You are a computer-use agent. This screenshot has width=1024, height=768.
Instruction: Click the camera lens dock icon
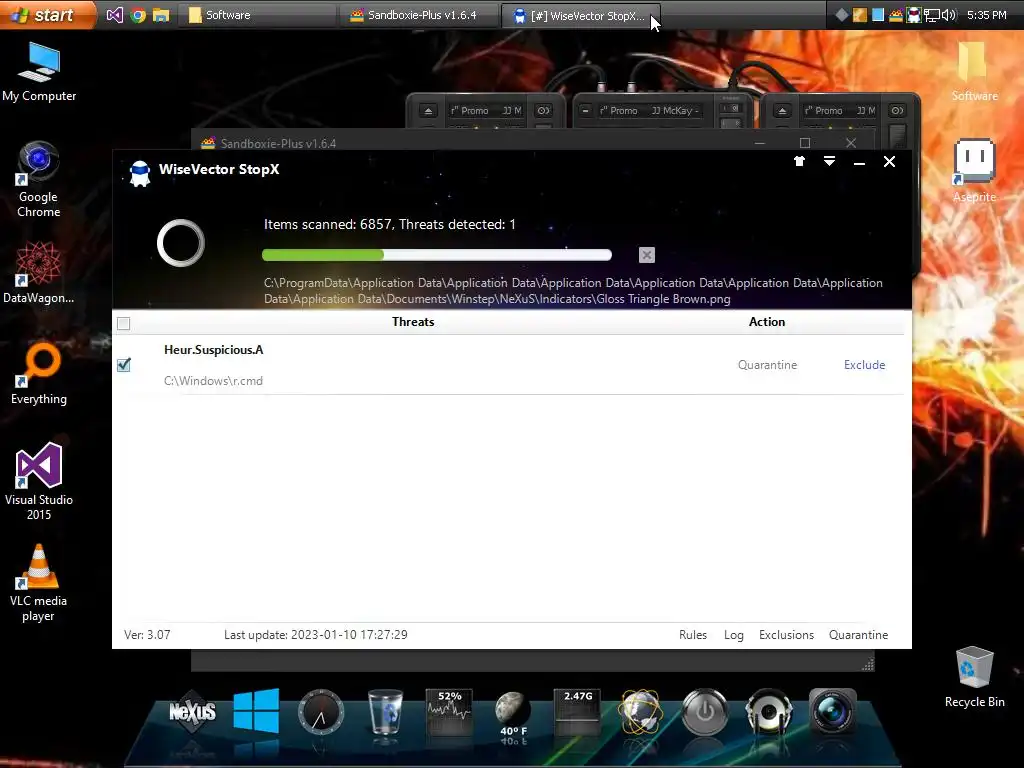[833, 711]
